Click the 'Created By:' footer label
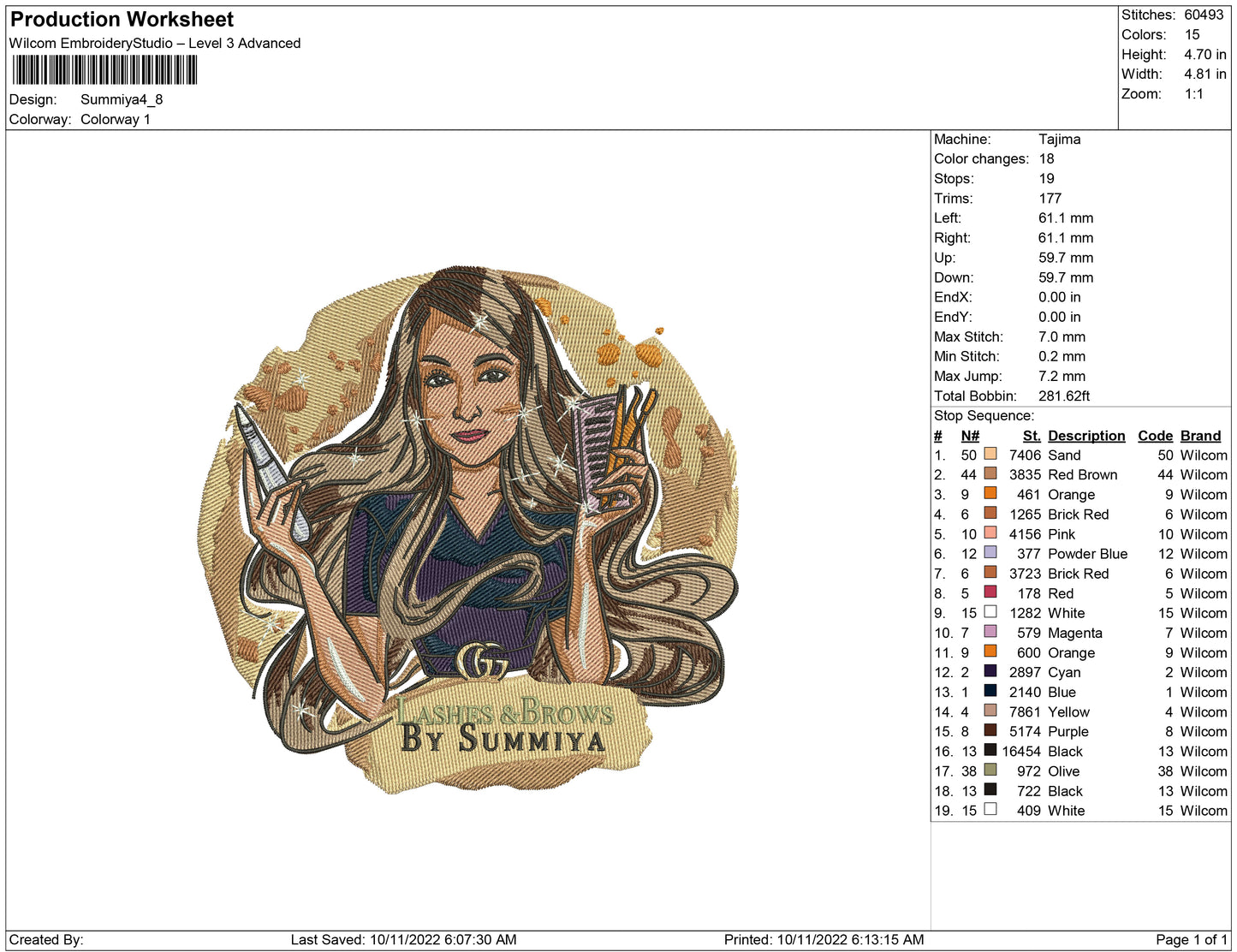This screenshot has width=1237, height=952. tap(46, 939)
